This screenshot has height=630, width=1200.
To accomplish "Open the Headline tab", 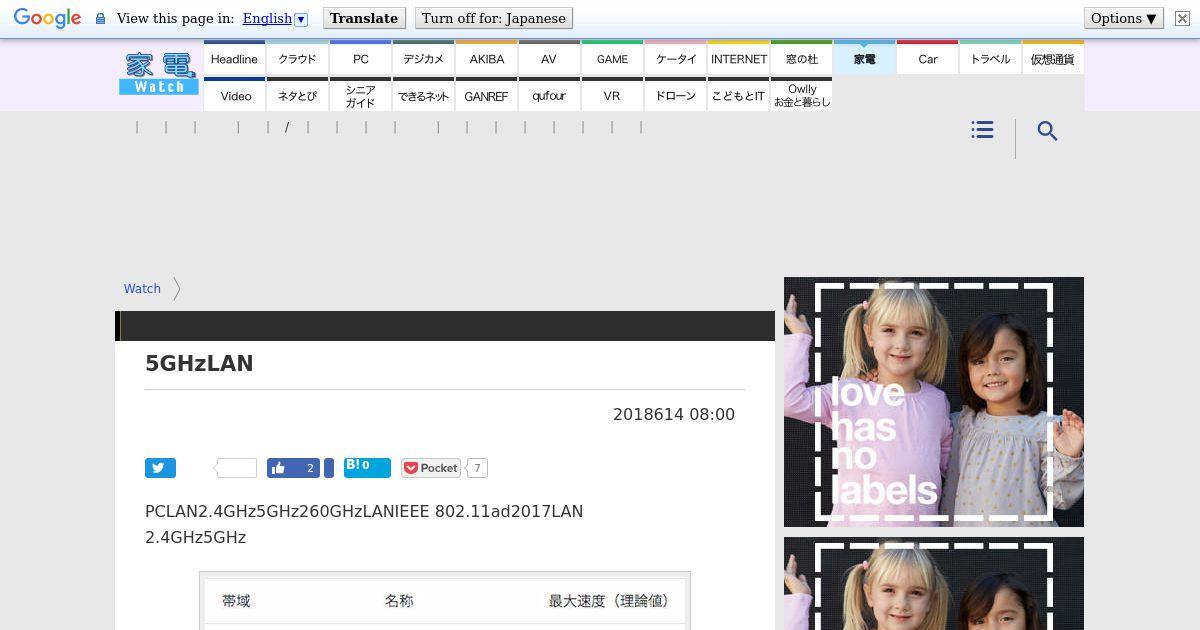I will [x=234, y=58].
